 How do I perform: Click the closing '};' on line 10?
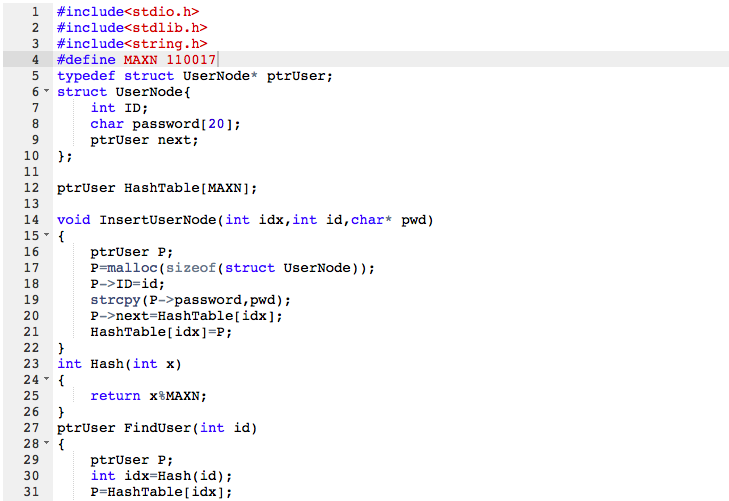[65, 156]
